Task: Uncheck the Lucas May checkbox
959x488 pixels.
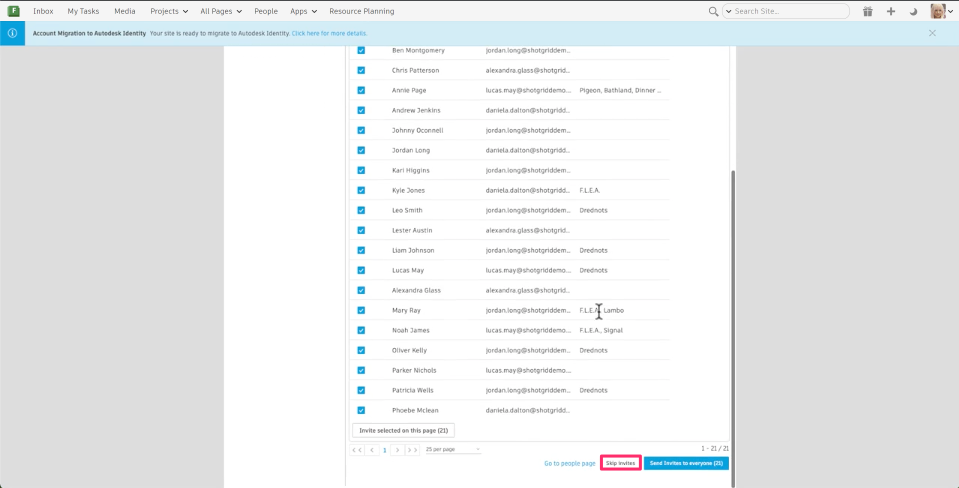Action: pos(361,270)
